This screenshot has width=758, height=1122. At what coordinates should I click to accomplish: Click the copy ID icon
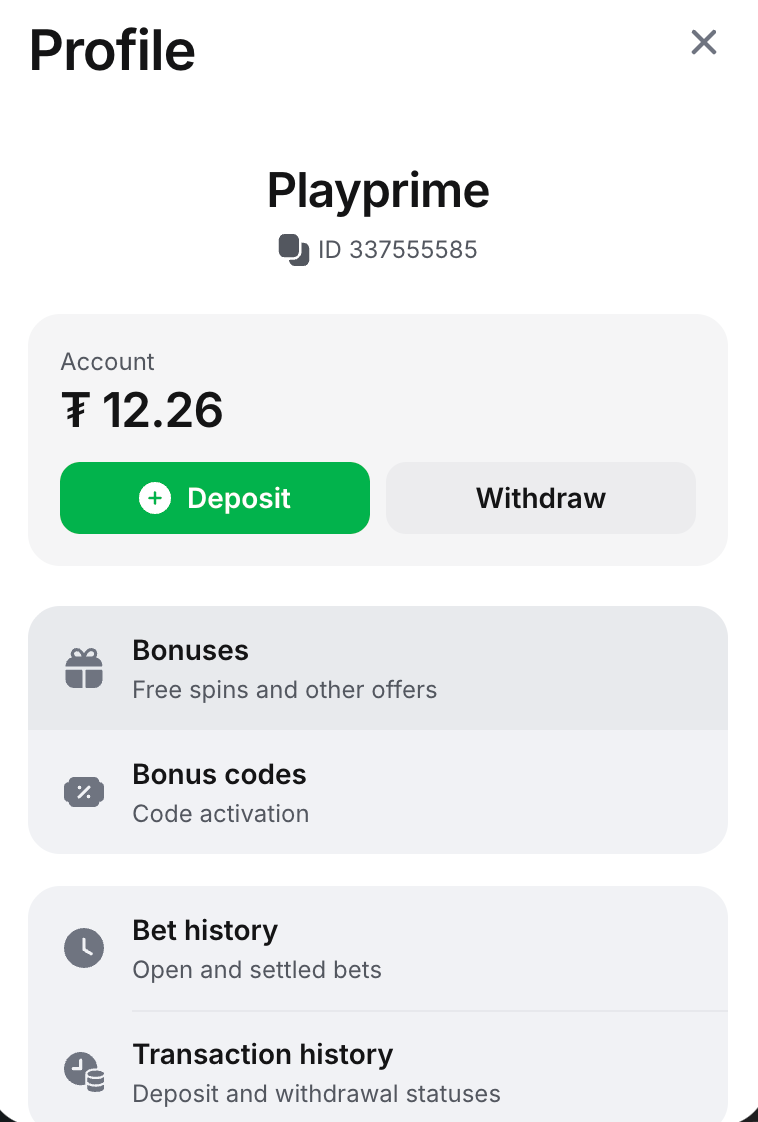click(293, 249)
